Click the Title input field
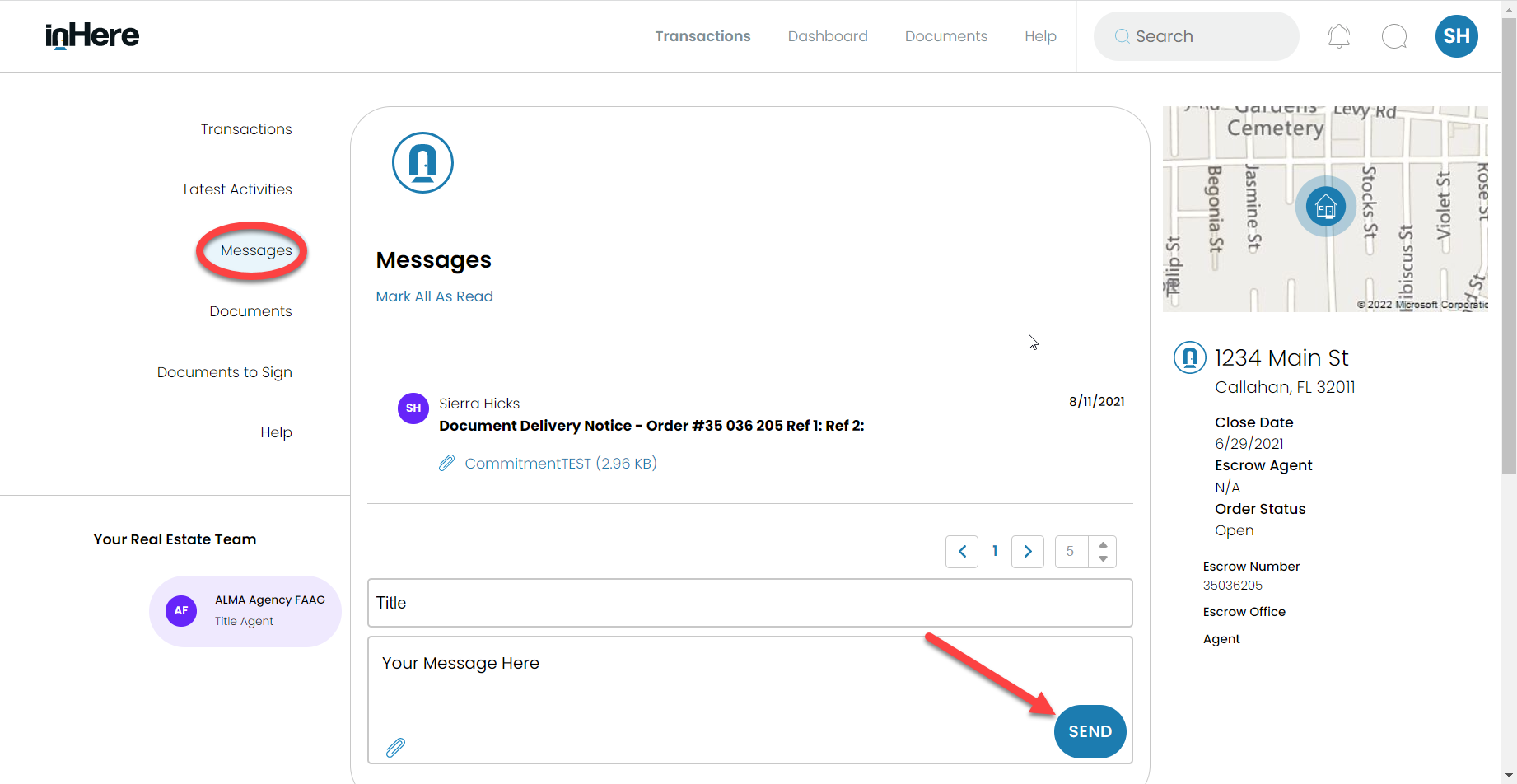This screenshot has width=1517, height=784. (749, 602)
